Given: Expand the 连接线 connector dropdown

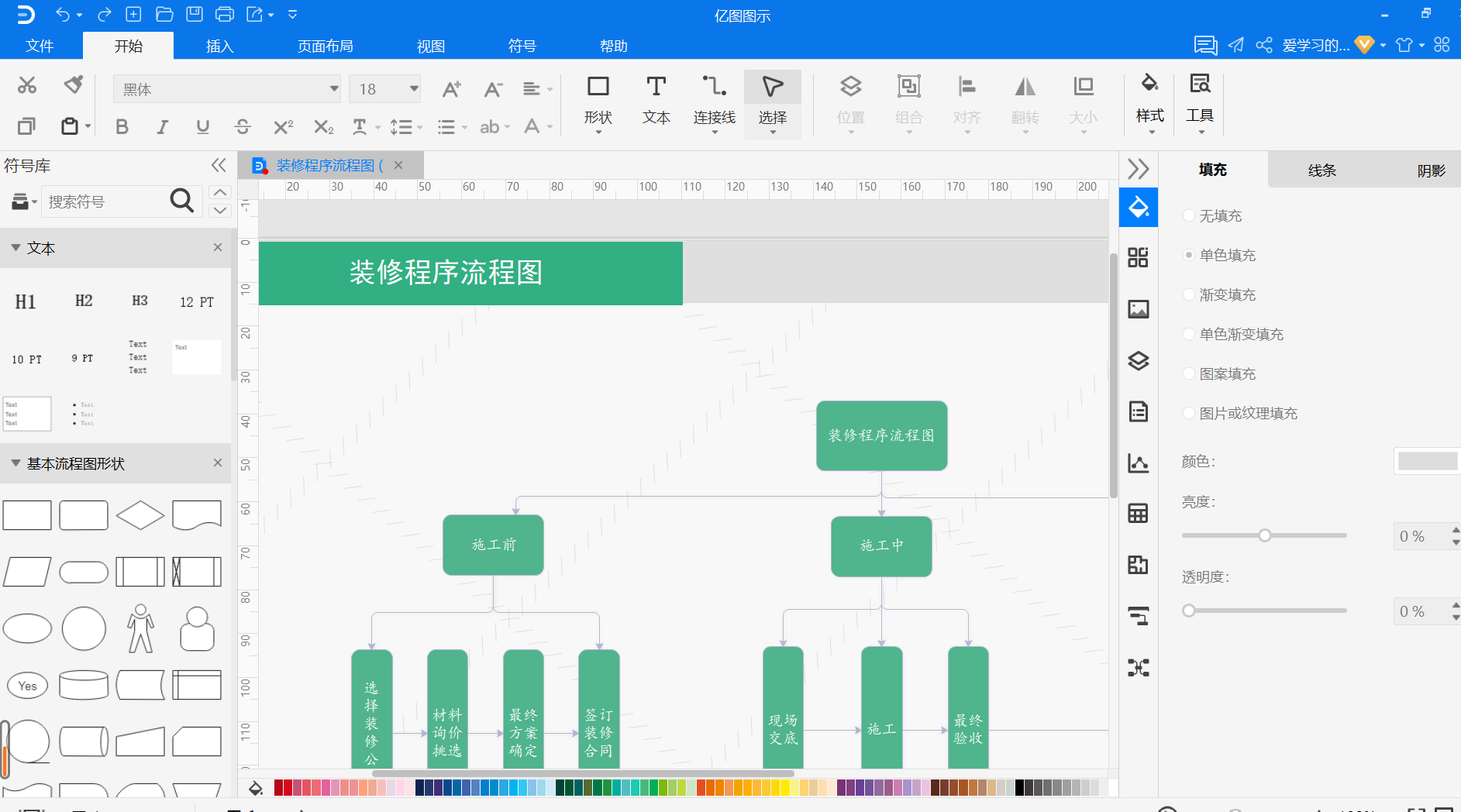Looking at the screenshot, I should pyautogui.click(x=714, y=132).
